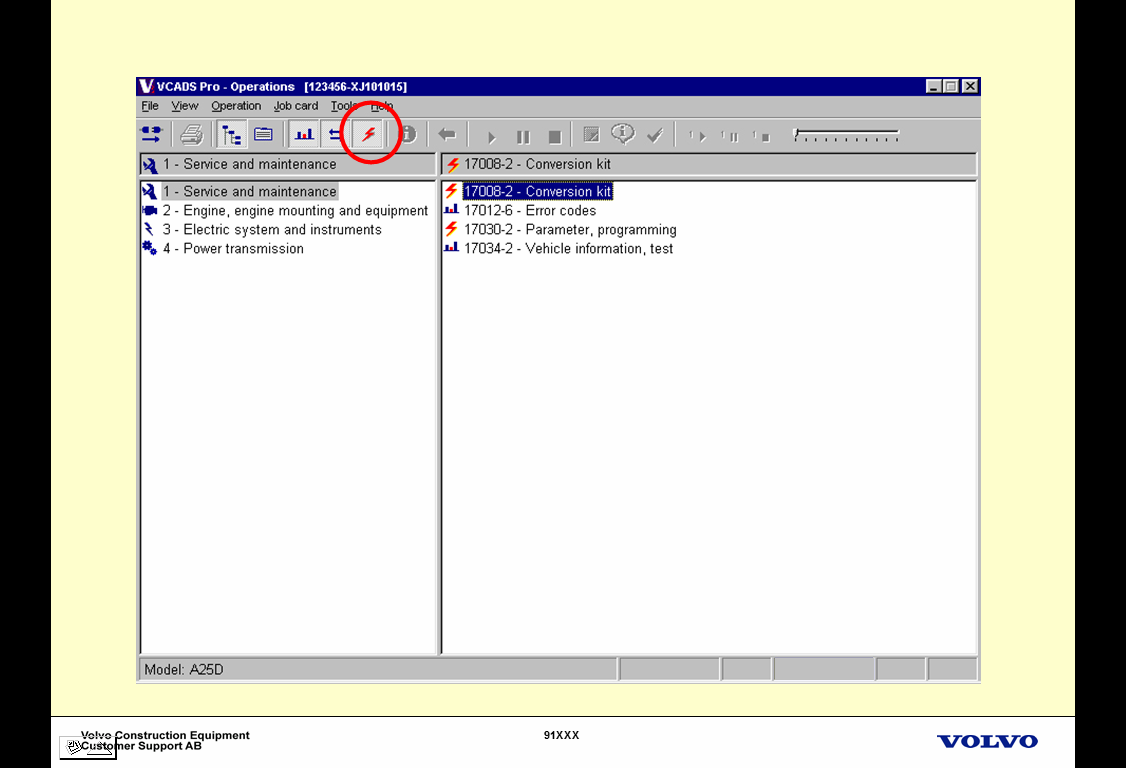Select operation 17030-2 - Parameter, programming
The height and width of the screenshot is (768, 1126).
(x=570, y=230)
